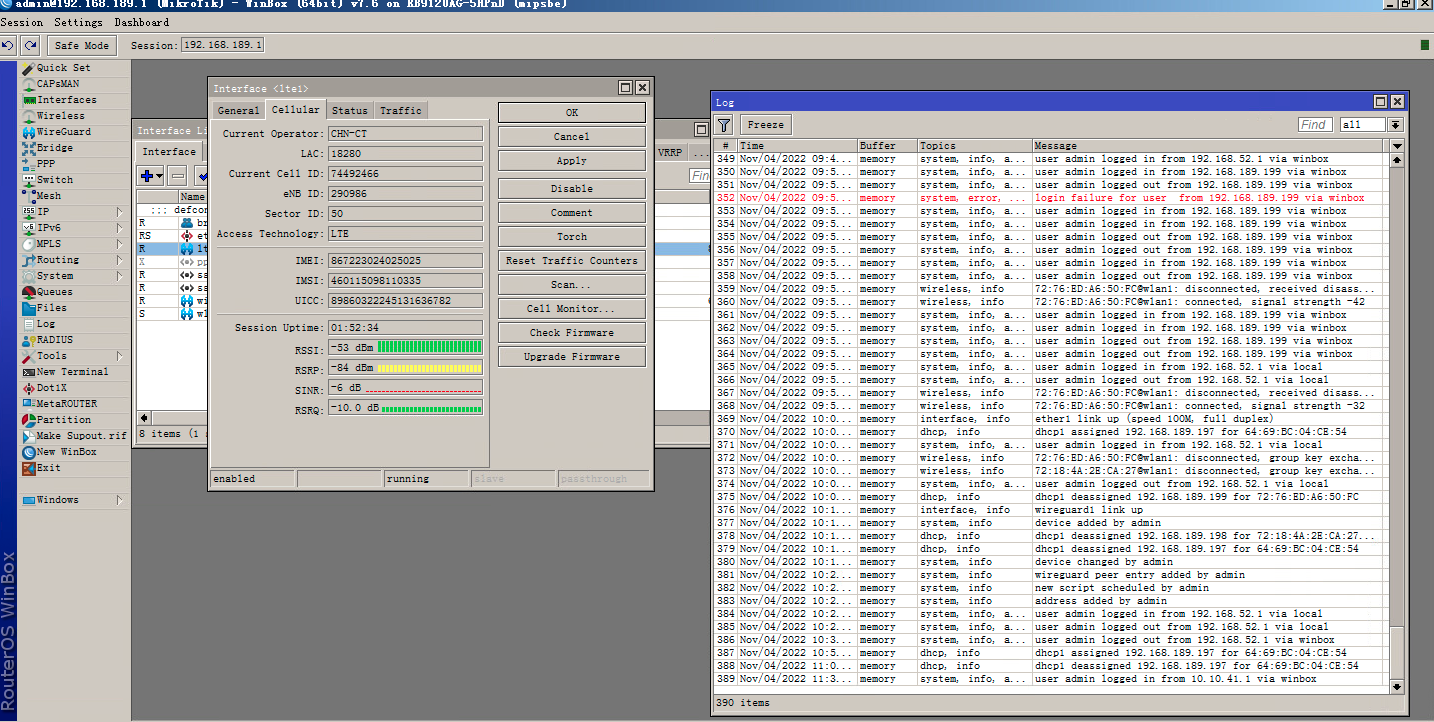Open the 'all' topic dropdown in Log
This screenshot has height=722, width=1434.
point(1396,125)
